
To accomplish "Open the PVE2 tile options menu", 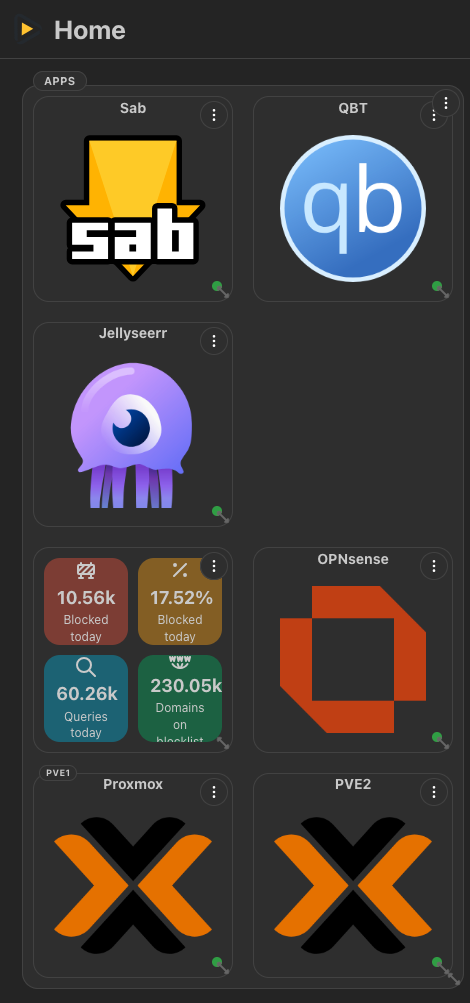I will point(434,793).
